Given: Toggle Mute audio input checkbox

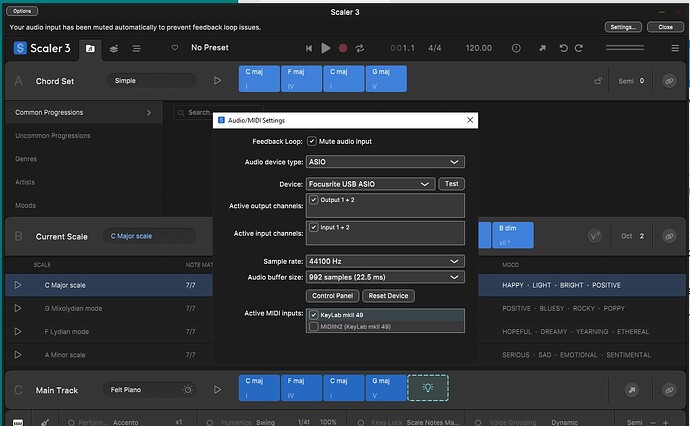Looking at the screenshot, I should pos(312,141).
